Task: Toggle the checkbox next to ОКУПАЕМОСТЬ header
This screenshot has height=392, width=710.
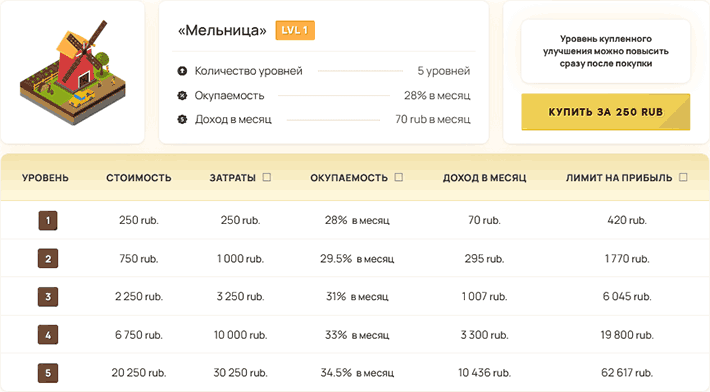Action: pos(398,177)
